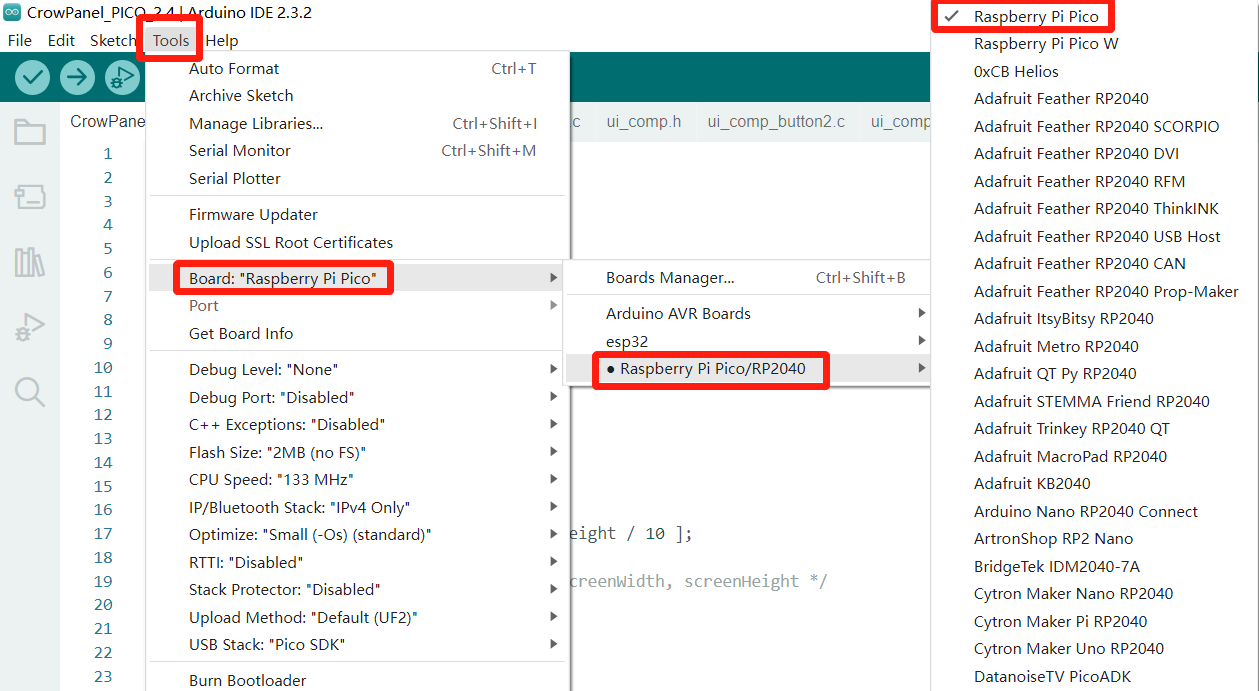The width and height of the screenshot is (1259, 691).
Task: Open Serial Plotter from the menu
Action: [359, 179]
